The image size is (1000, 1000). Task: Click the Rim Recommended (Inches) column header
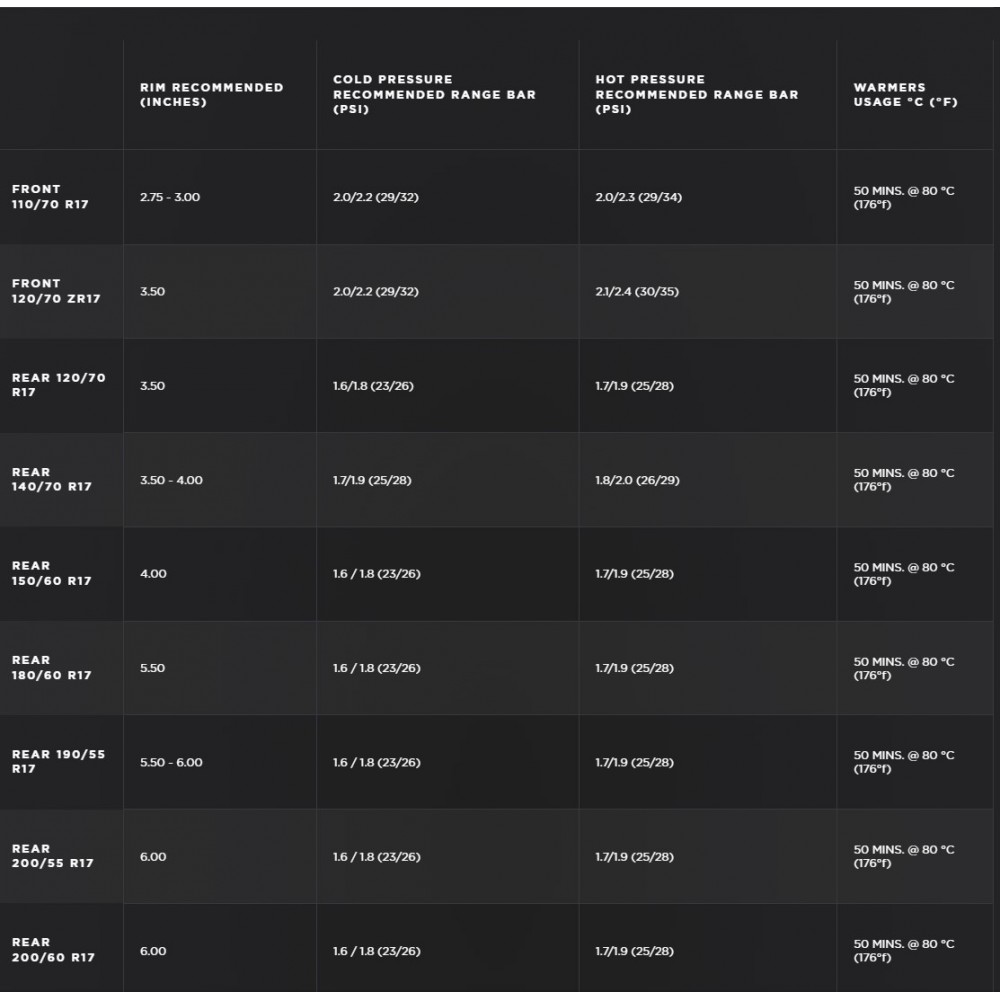point(212,94)
